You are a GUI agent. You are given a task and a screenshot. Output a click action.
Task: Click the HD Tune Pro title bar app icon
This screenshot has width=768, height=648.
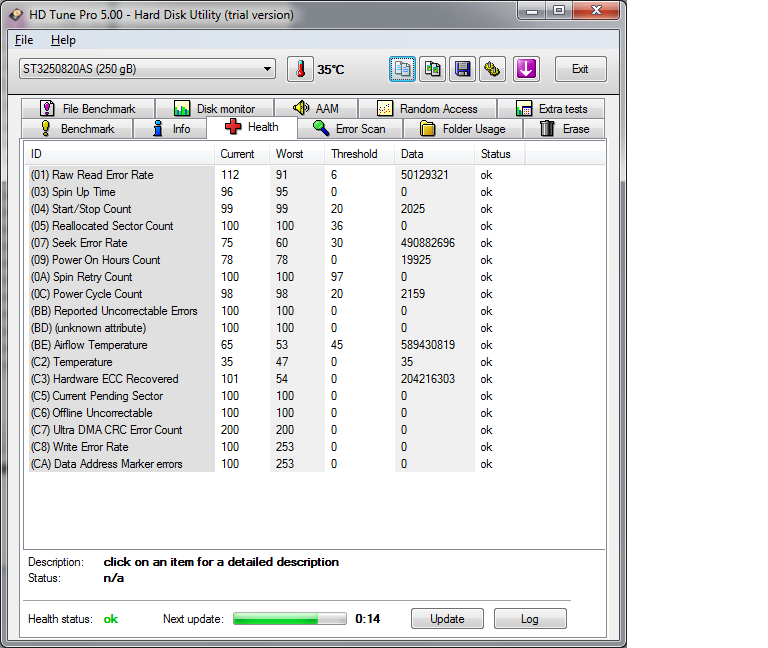pyautogui.click(x=16, y=15)
